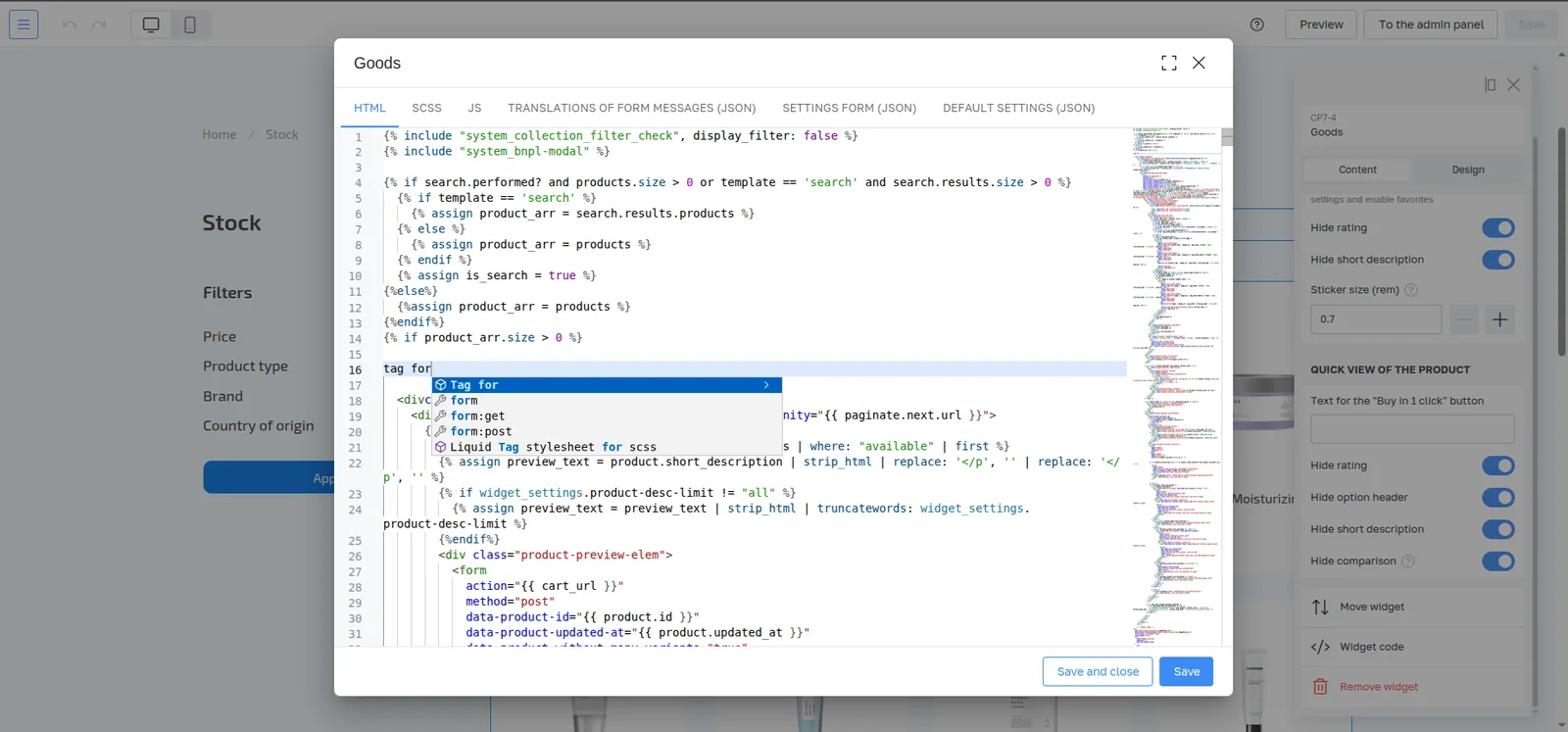The width and height of the screenshot is (1568, 732).
Task: Click the Save and close button
Action: pyautogui.click(x=1098, y=671)
